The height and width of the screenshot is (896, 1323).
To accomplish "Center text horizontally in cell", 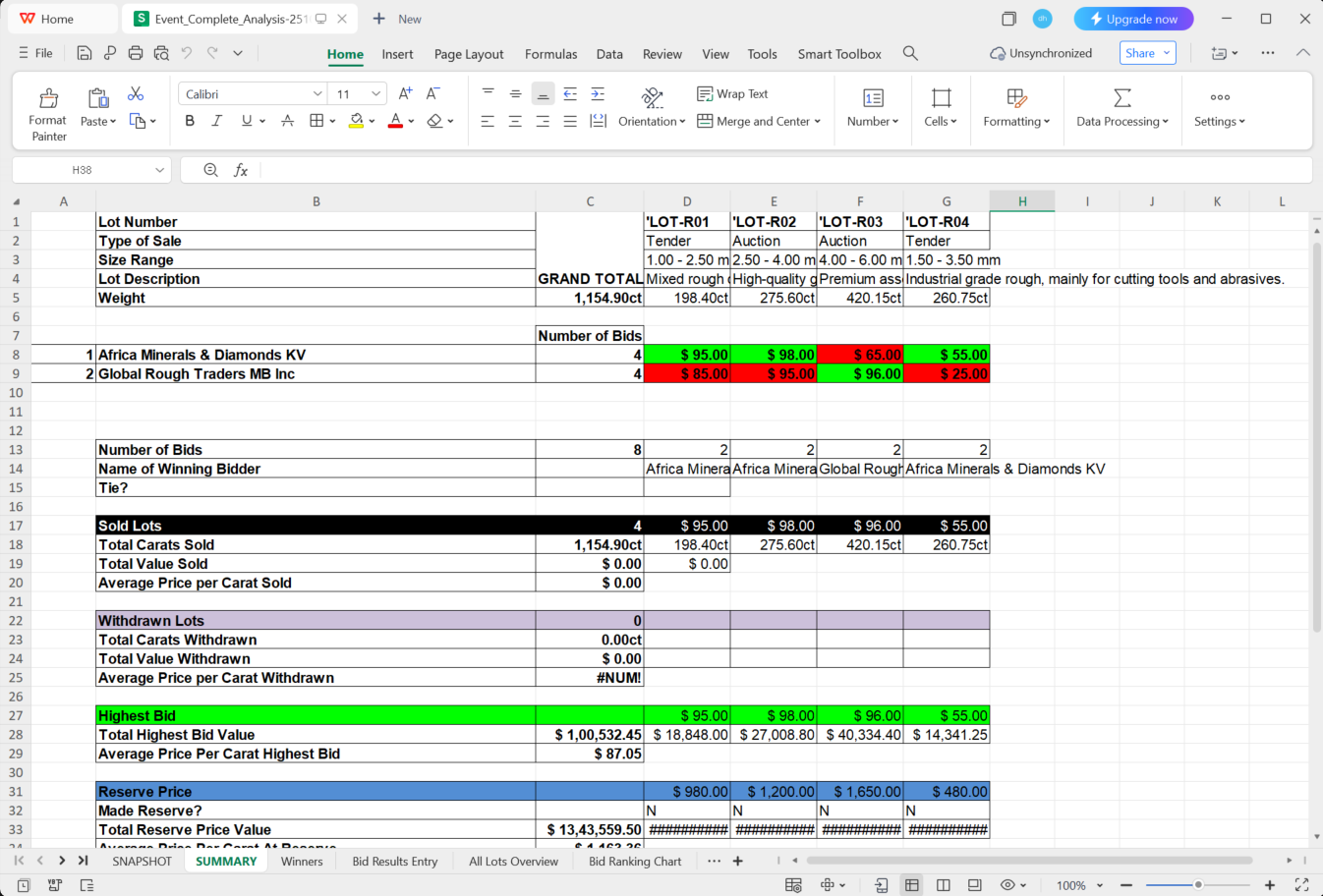I will (515, 121).
